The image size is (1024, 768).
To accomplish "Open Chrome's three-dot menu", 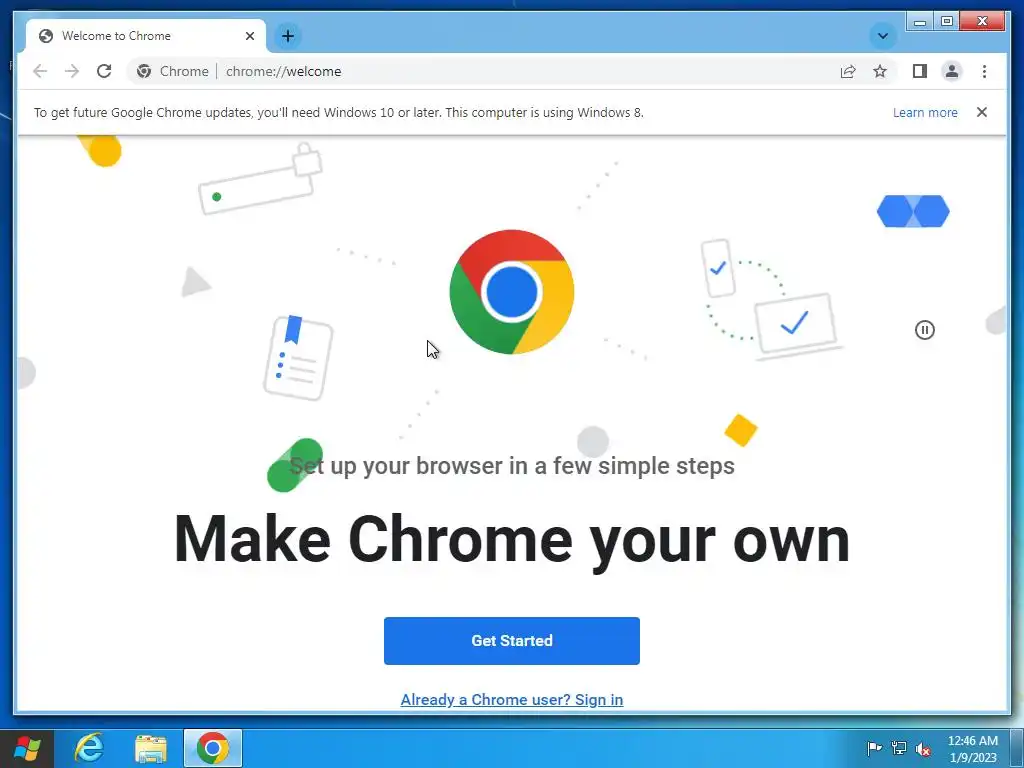I will [x=984, y=71].
